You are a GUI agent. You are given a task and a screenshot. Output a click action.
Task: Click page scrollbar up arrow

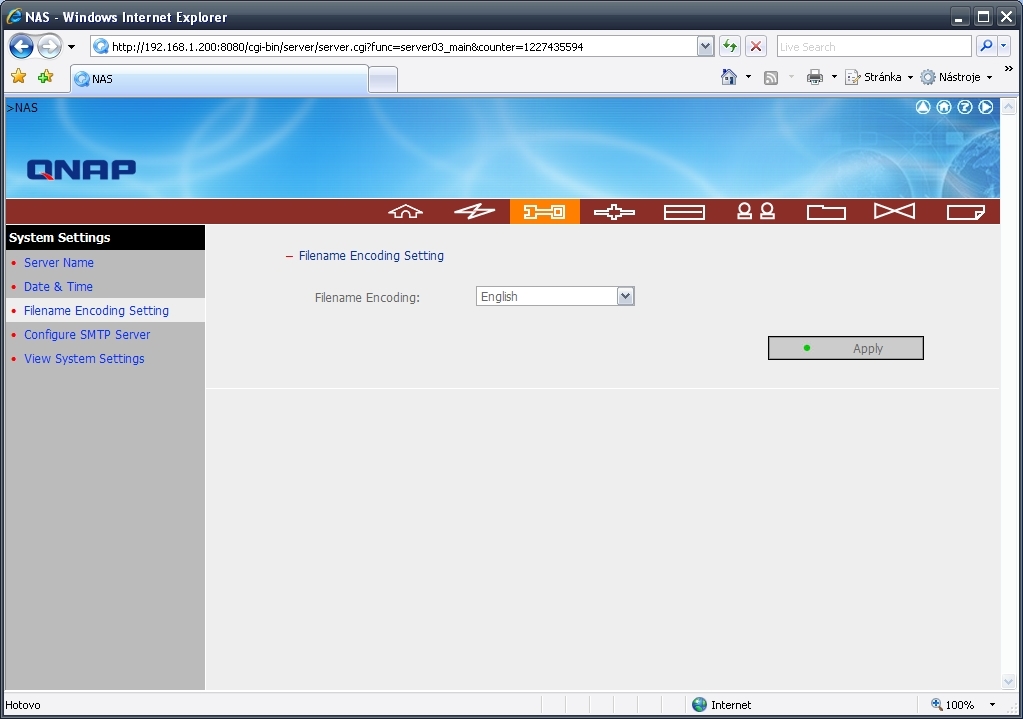[1008, 106]
